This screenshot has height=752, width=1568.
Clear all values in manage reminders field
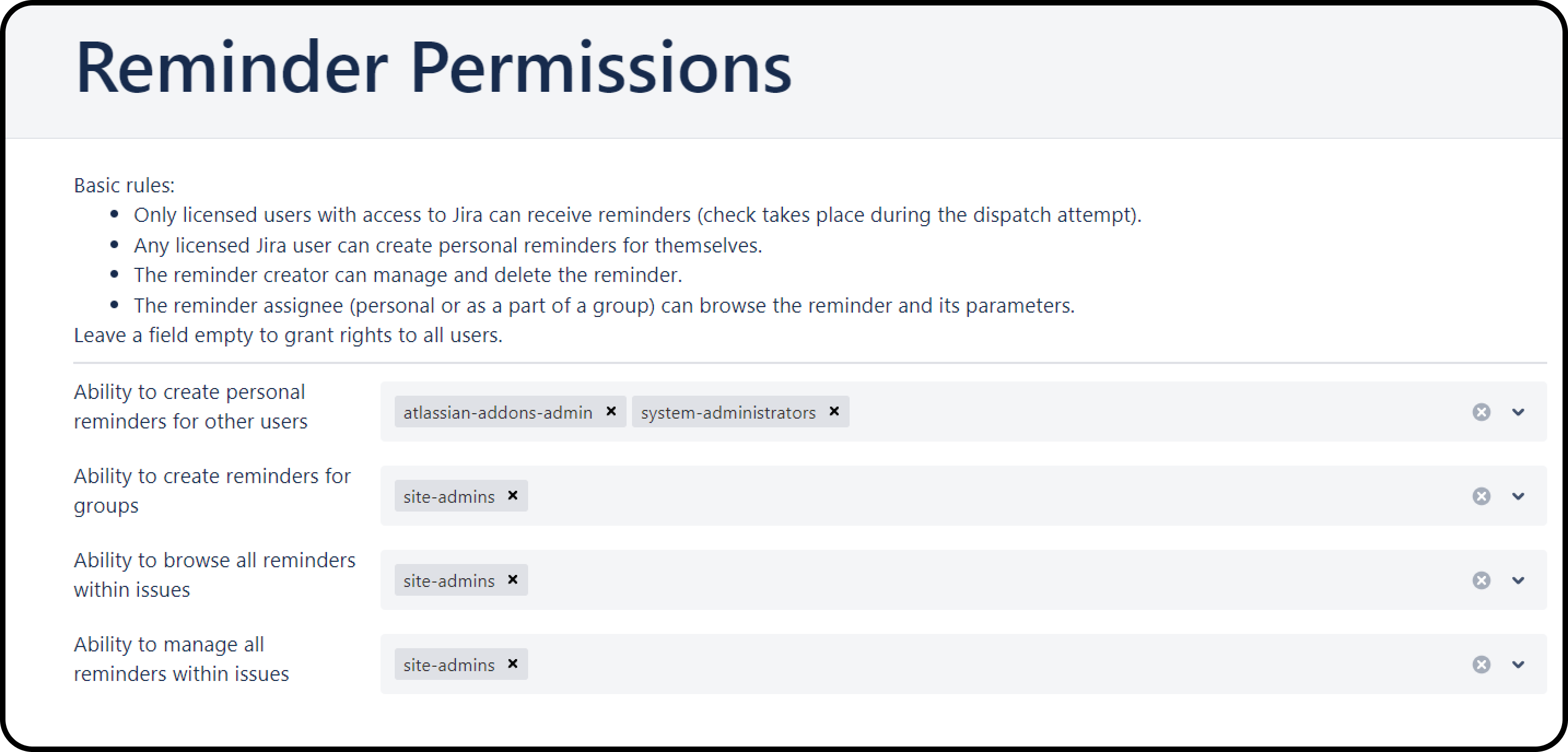[1481, 664]
